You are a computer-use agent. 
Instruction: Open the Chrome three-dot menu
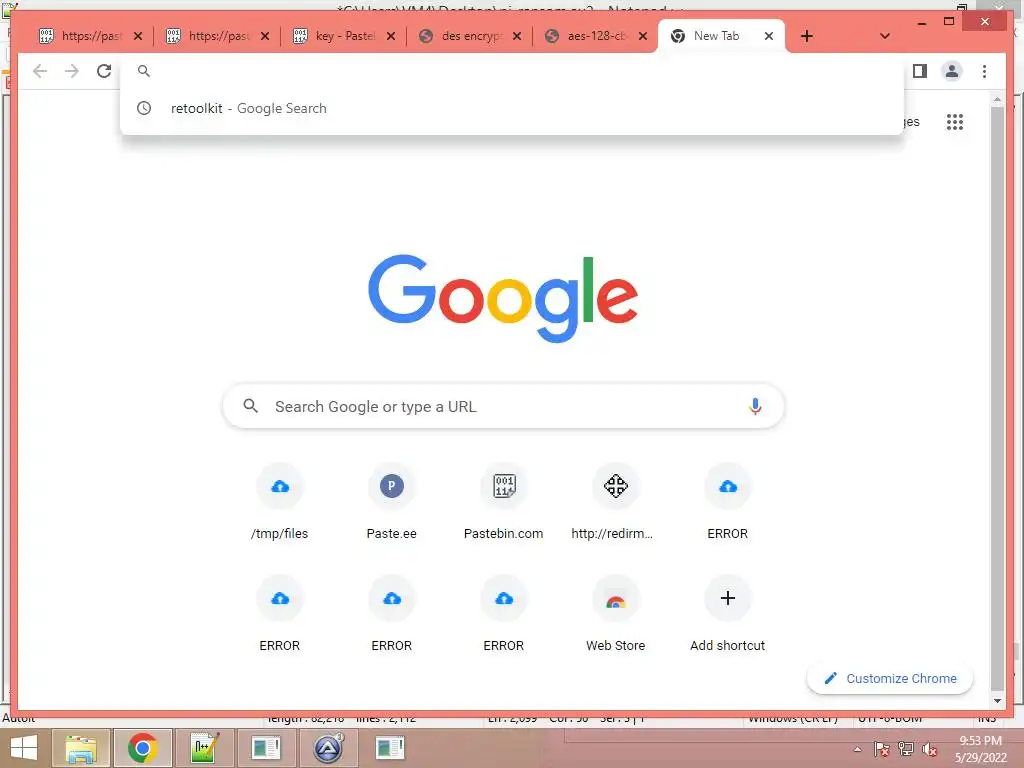point(984,71)
